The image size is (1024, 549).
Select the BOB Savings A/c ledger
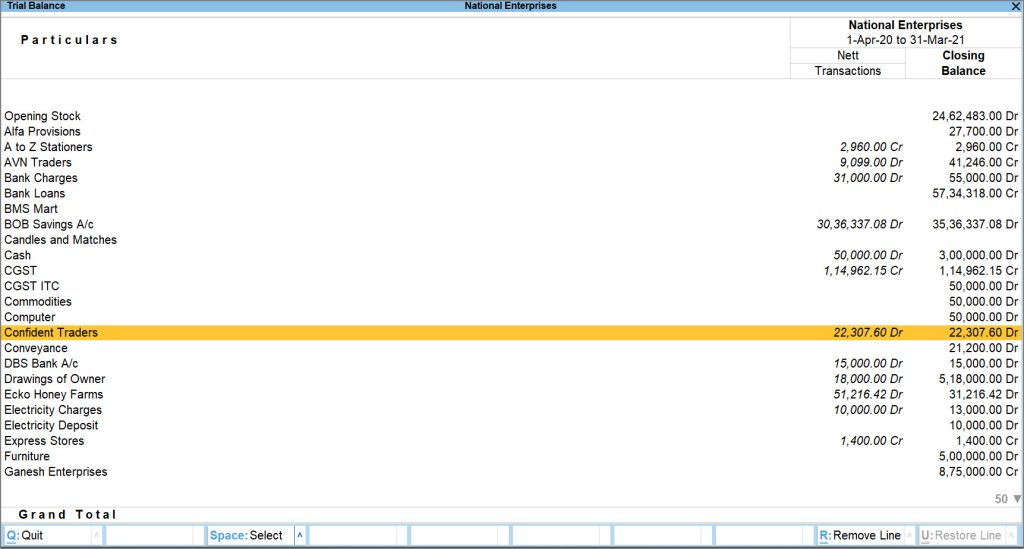pyautogui.click(x=48, y=225)
